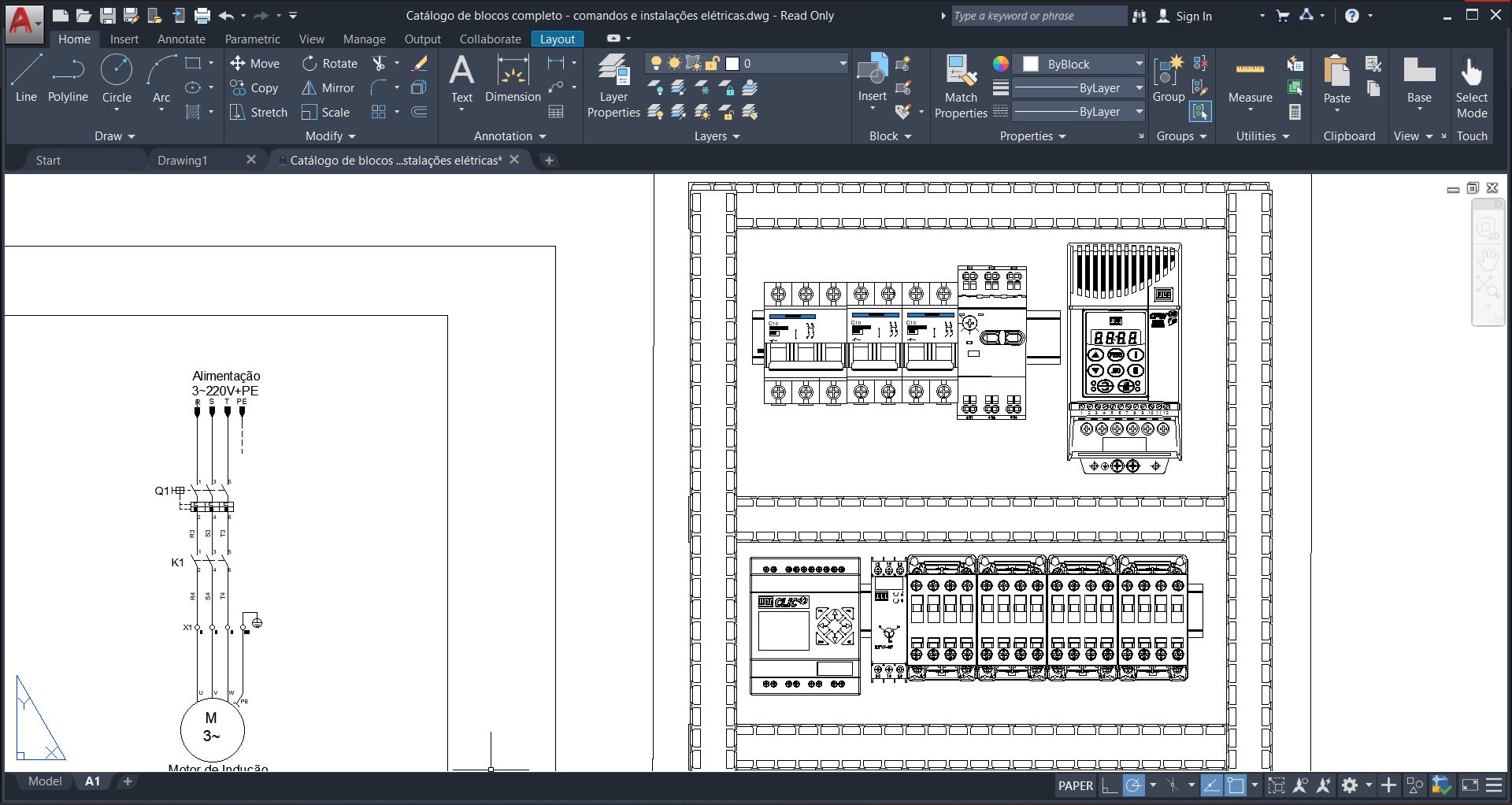Click Sign In at the top right

pos(1193,15)
